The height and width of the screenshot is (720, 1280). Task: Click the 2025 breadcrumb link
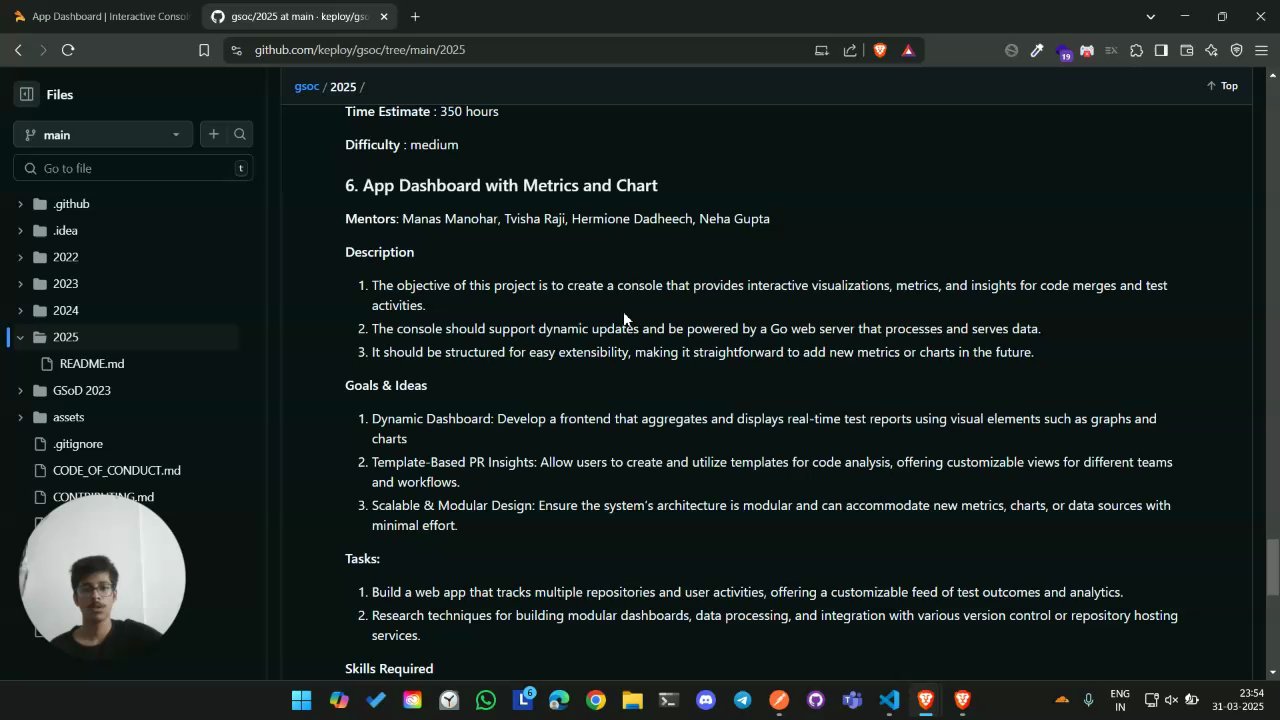pos(343,87)
